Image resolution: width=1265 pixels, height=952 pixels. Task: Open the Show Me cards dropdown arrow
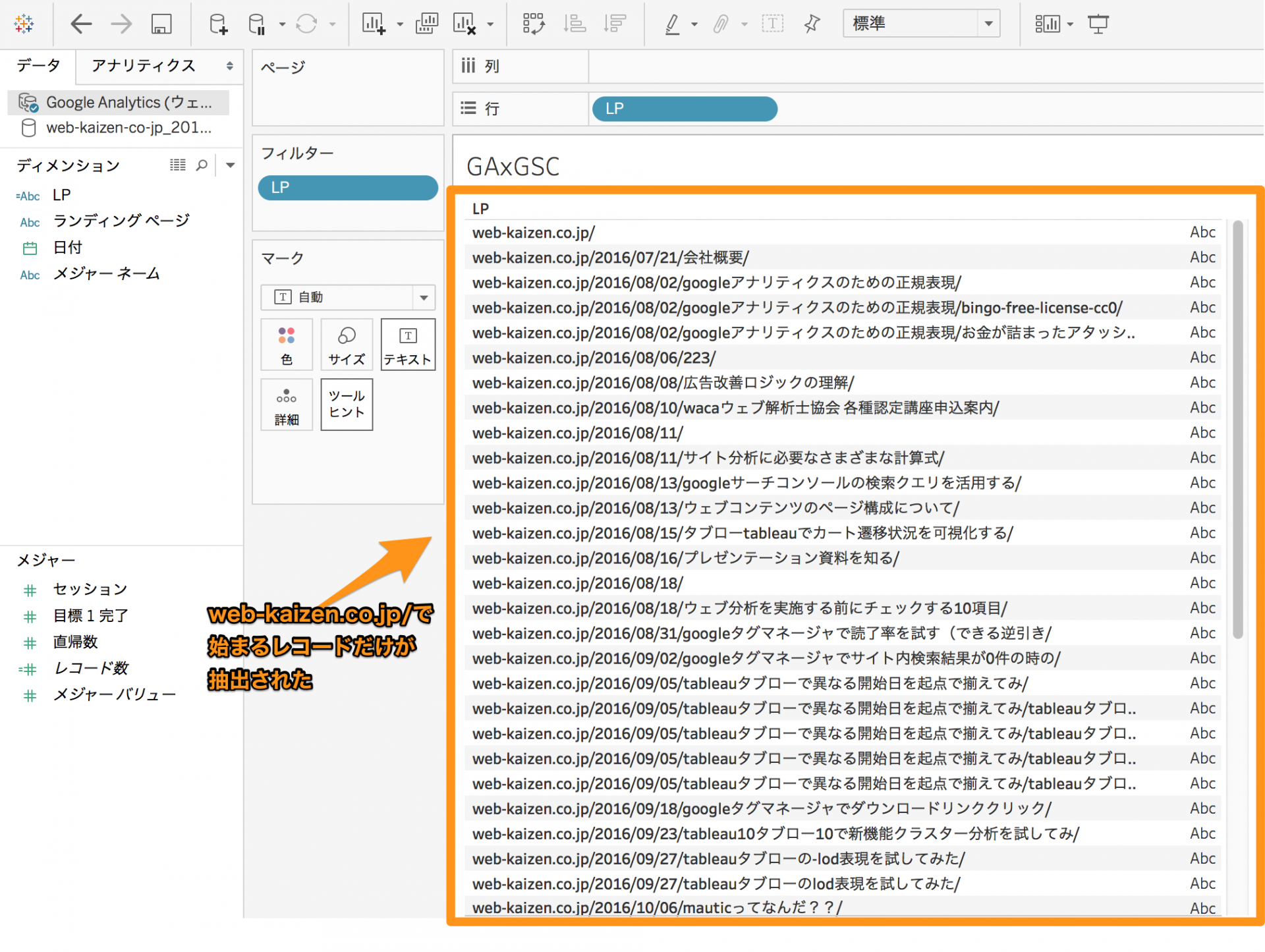[x=1070, y=24]
